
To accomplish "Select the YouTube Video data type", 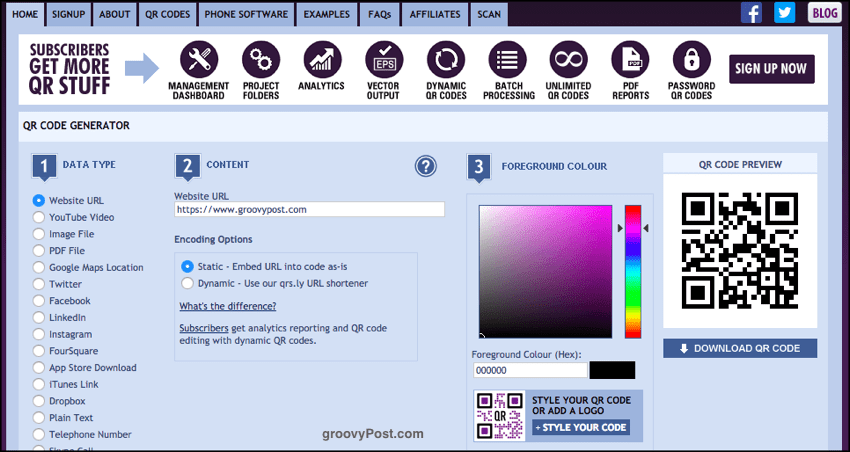I will point(38,217).
